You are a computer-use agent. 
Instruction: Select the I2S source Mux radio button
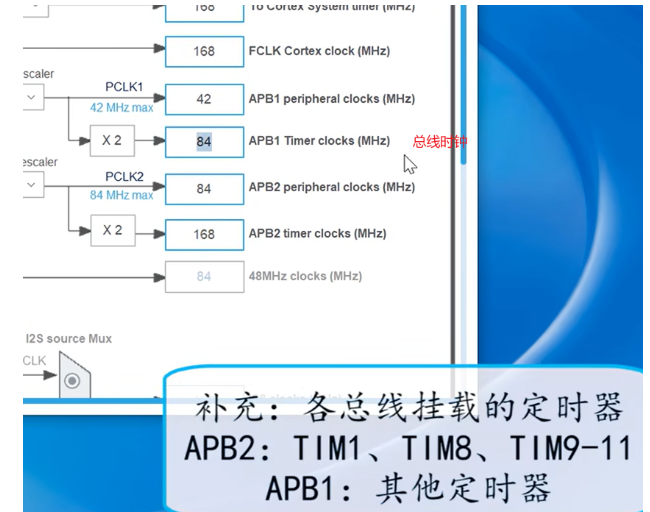tap(72, 380)
